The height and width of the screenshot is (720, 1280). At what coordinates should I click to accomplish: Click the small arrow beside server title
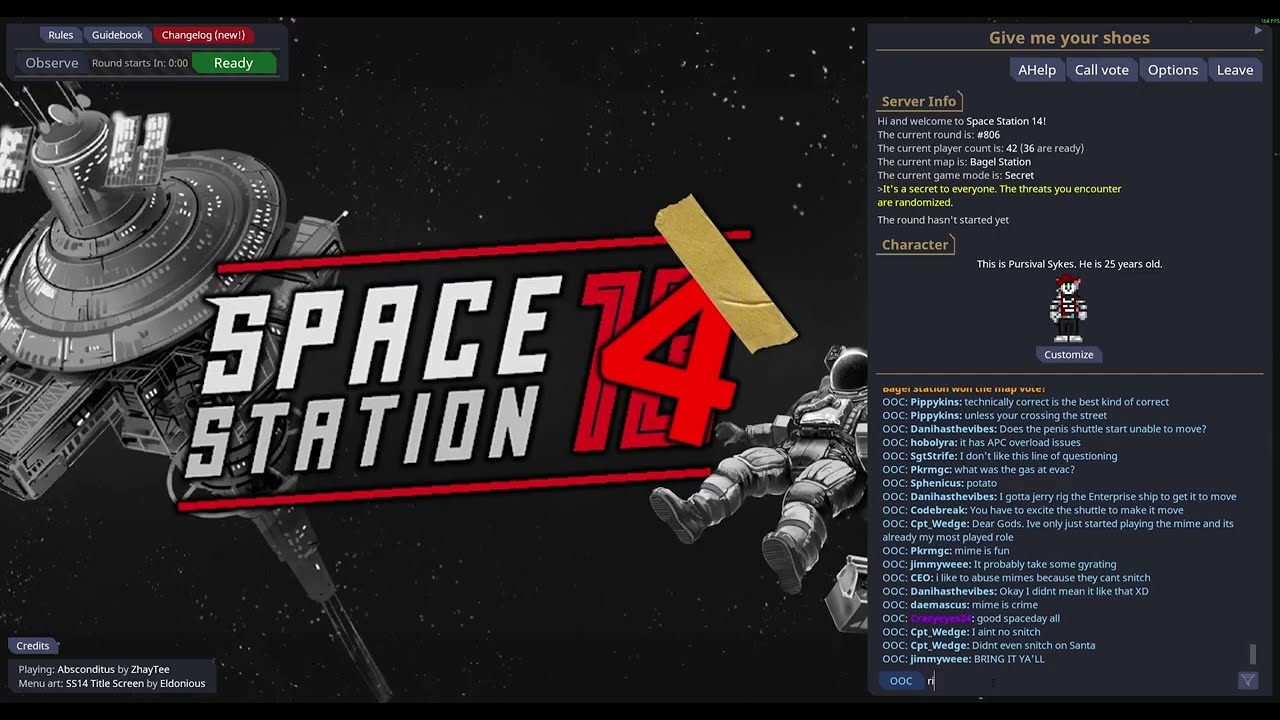(x=1258, y=31)
